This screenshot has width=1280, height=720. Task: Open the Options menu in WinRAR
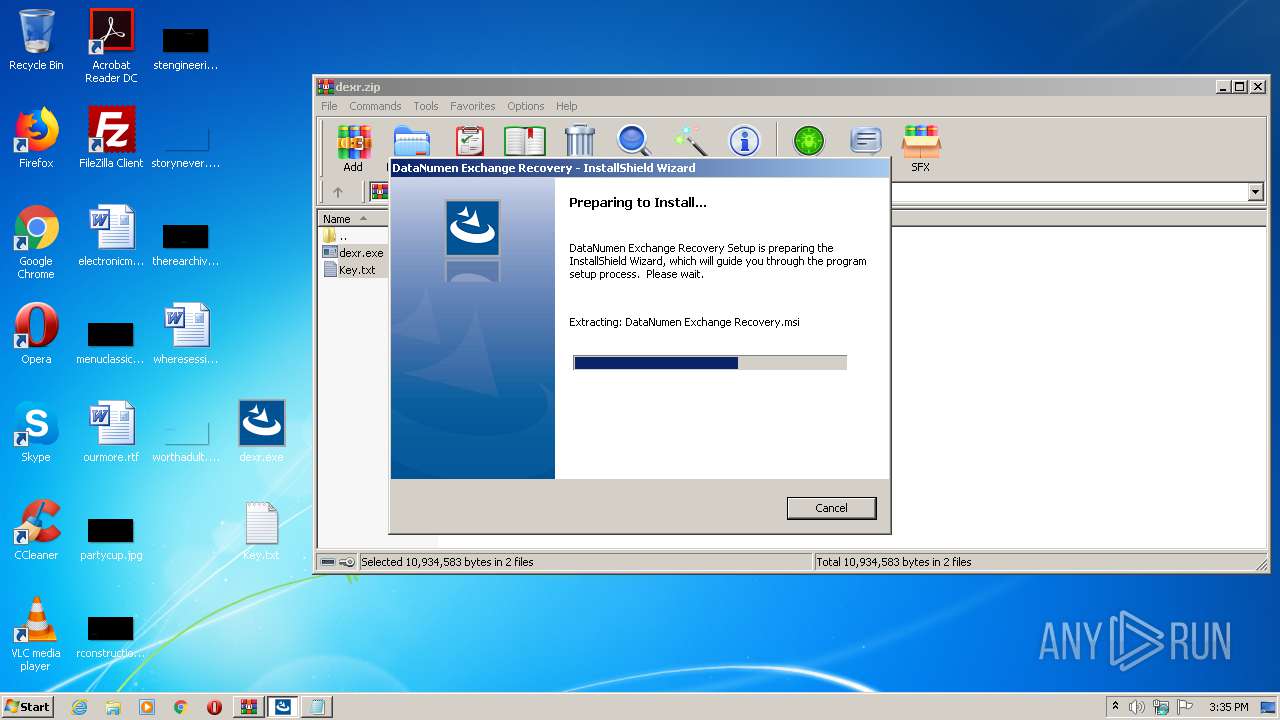pos(525,106)
